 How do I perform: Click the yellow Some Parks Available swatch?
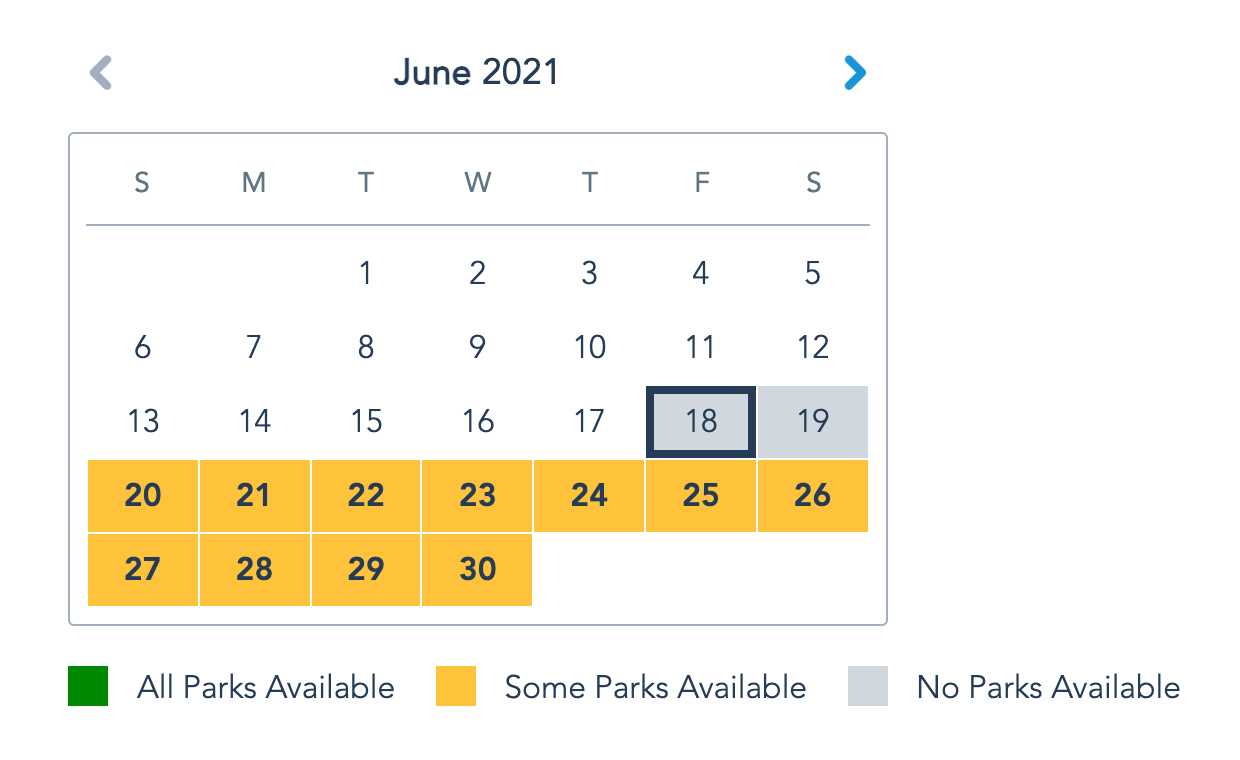456,687
